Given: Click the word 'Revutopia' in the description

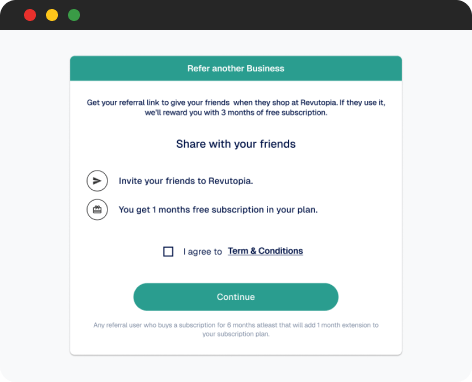Looking at the screenshot, I should pyautogui.click(x=318, y=103).
